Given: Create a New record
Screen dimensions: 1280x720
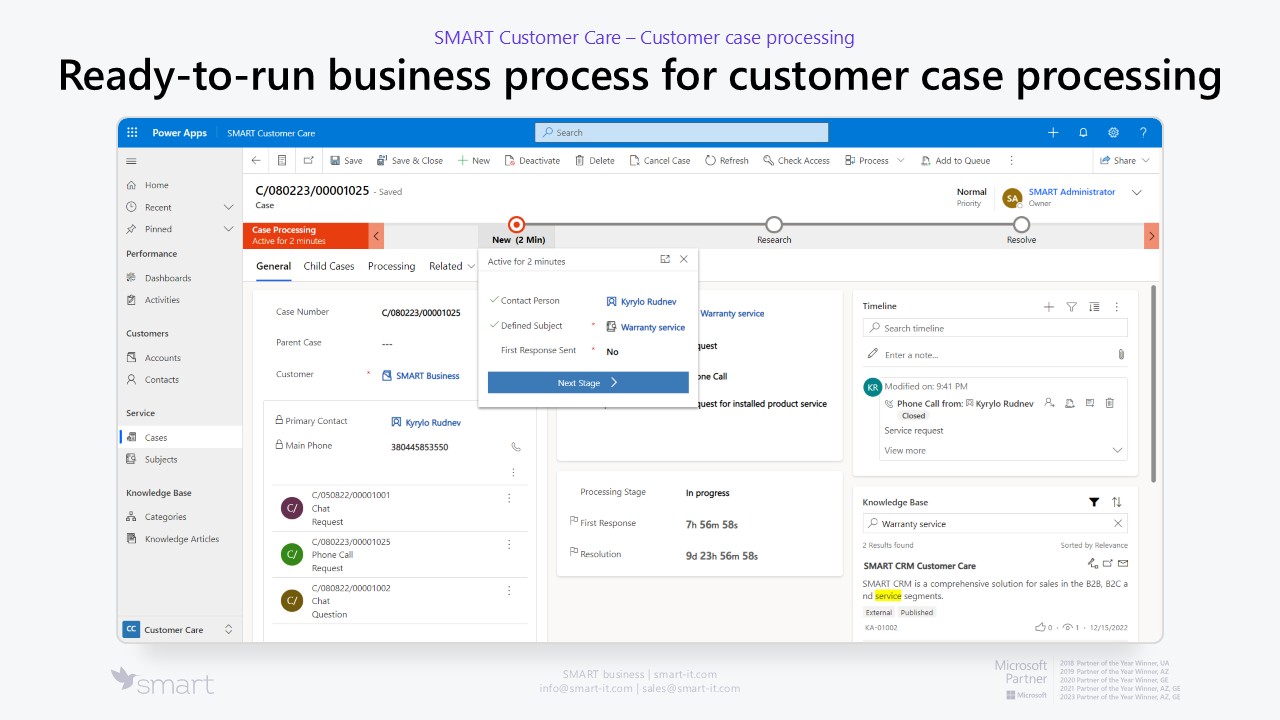Looking at the screenshot, I should pyautogui.click(x=474, y=160).
